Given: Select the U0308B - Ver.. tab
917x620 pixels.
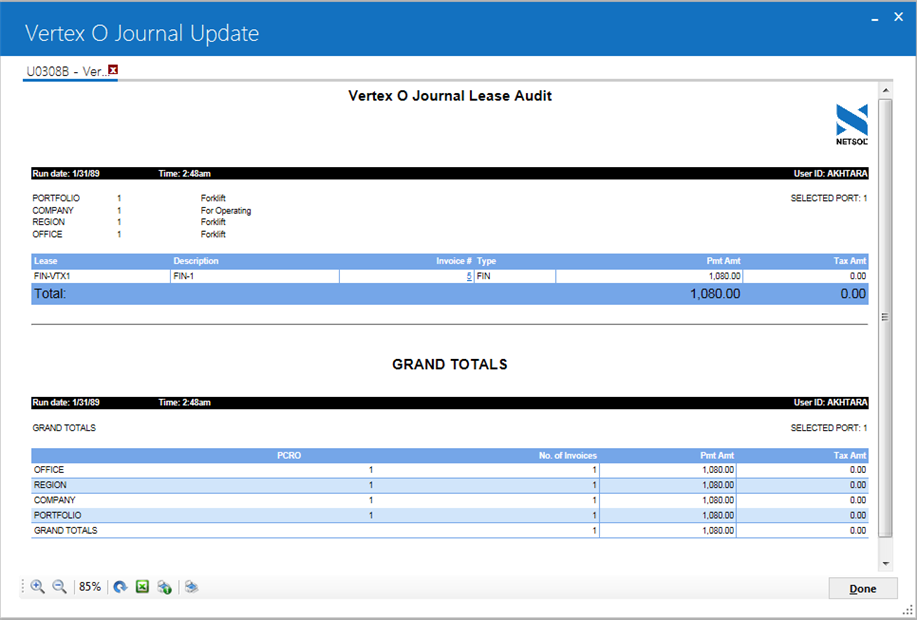Looking at the screenshot, I should (67, 71).
